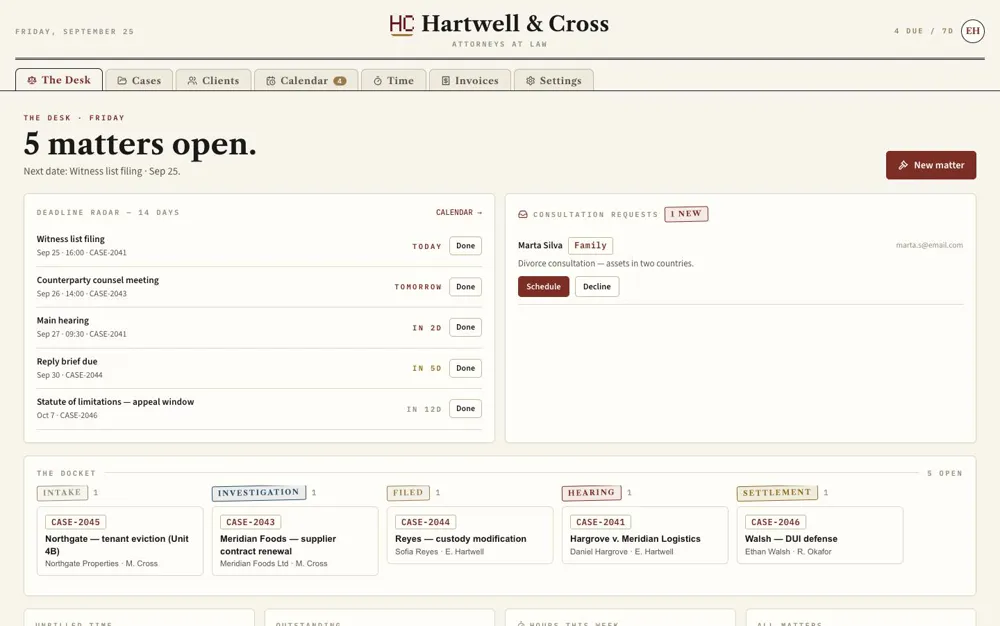Open the CASE-2046 Walsh DUI defense card
The height and width of the screenshot is (626, 1000).
coord(820,535)
